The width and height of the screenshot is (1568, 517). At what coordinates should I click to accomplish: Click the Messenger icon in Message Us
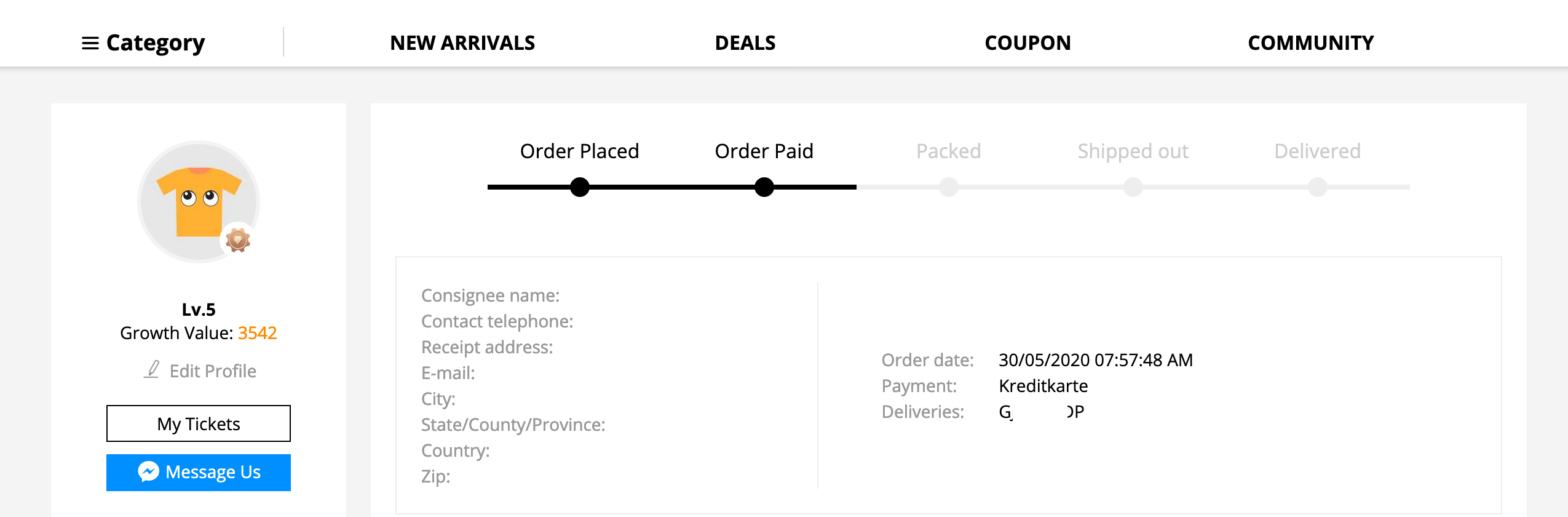point(148,471)
